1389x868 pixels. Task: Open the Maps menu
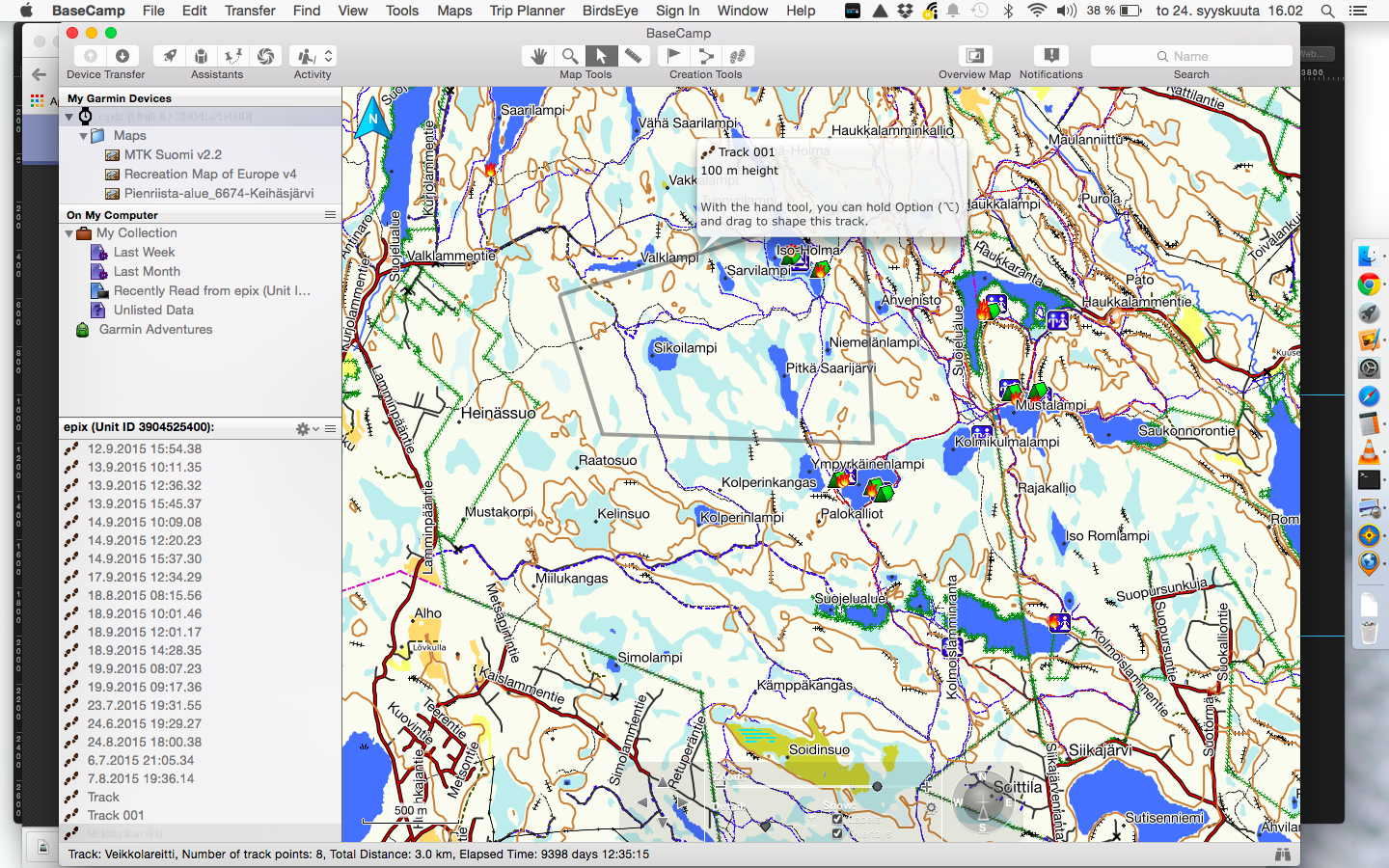454,11
